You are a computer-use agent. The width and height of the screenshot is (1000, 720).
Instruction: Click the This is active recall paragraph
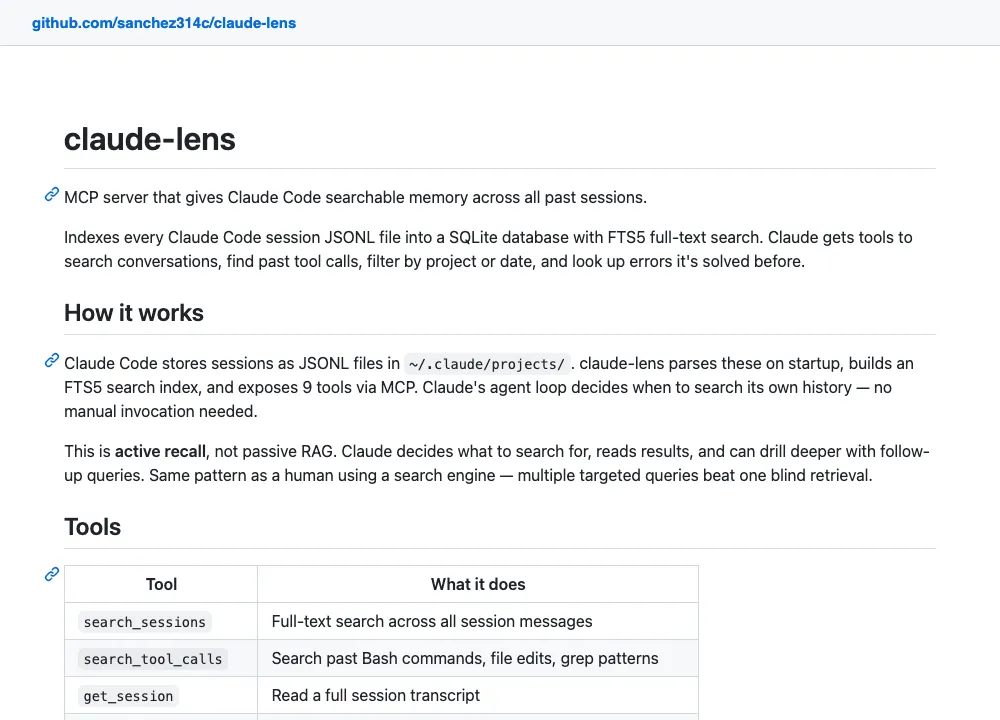(497, 464)
